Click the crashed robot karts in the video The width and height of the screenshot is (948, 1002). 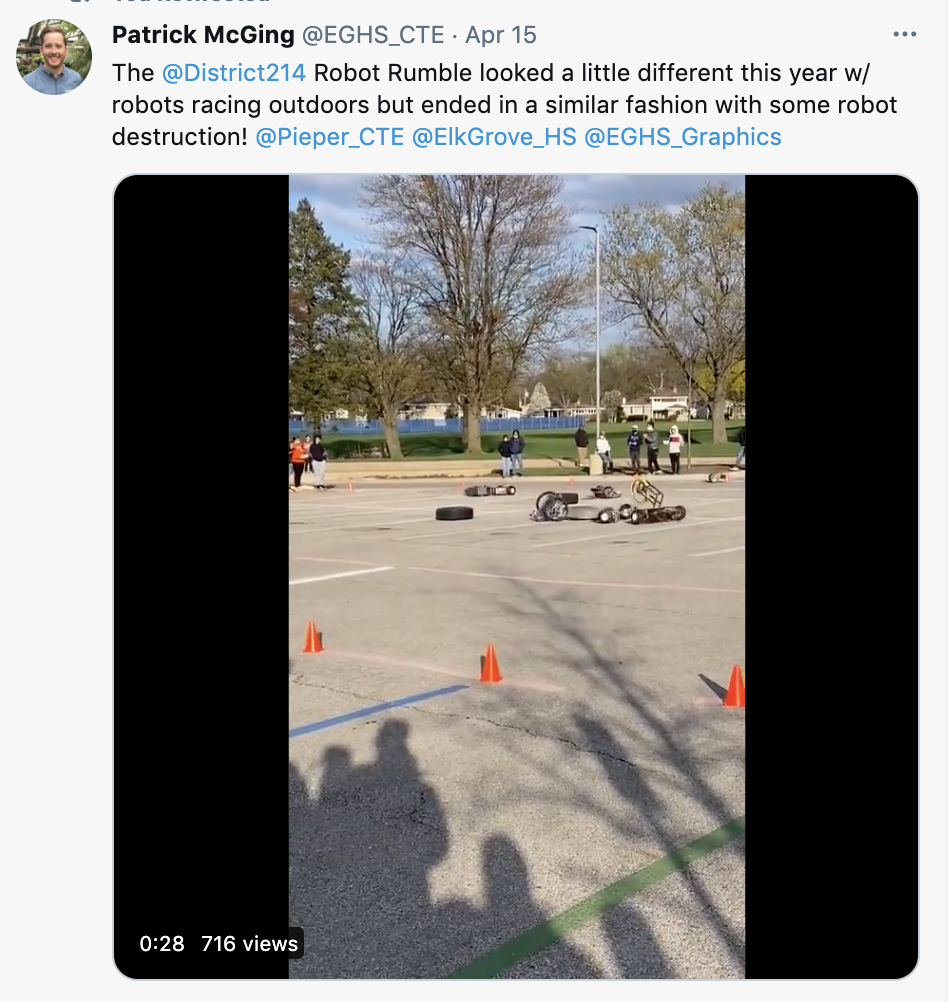pyautogui.click(x=608, y=505)
